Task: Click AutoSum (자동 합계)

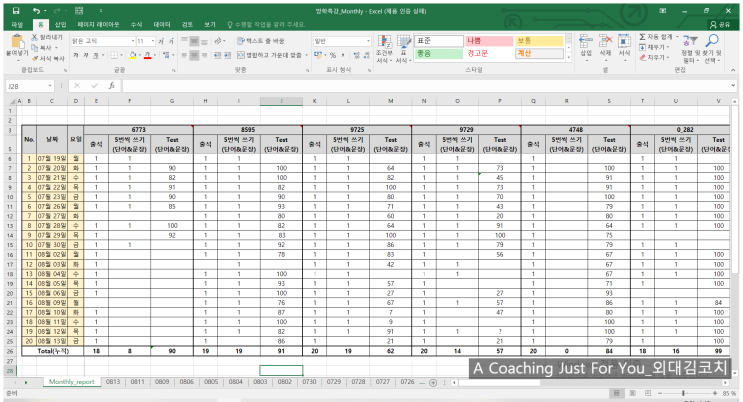Action: 655,37
